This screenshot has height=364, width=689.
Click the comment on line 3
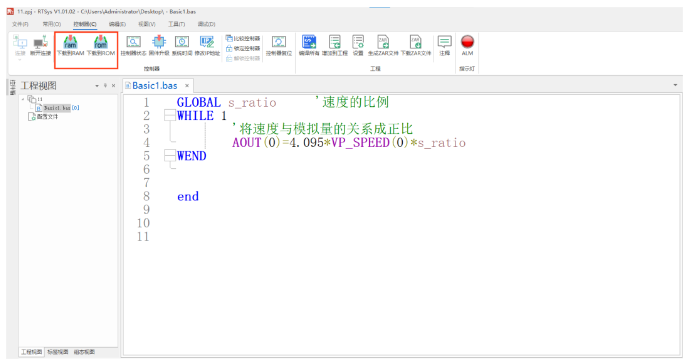[x=322, y=129]
